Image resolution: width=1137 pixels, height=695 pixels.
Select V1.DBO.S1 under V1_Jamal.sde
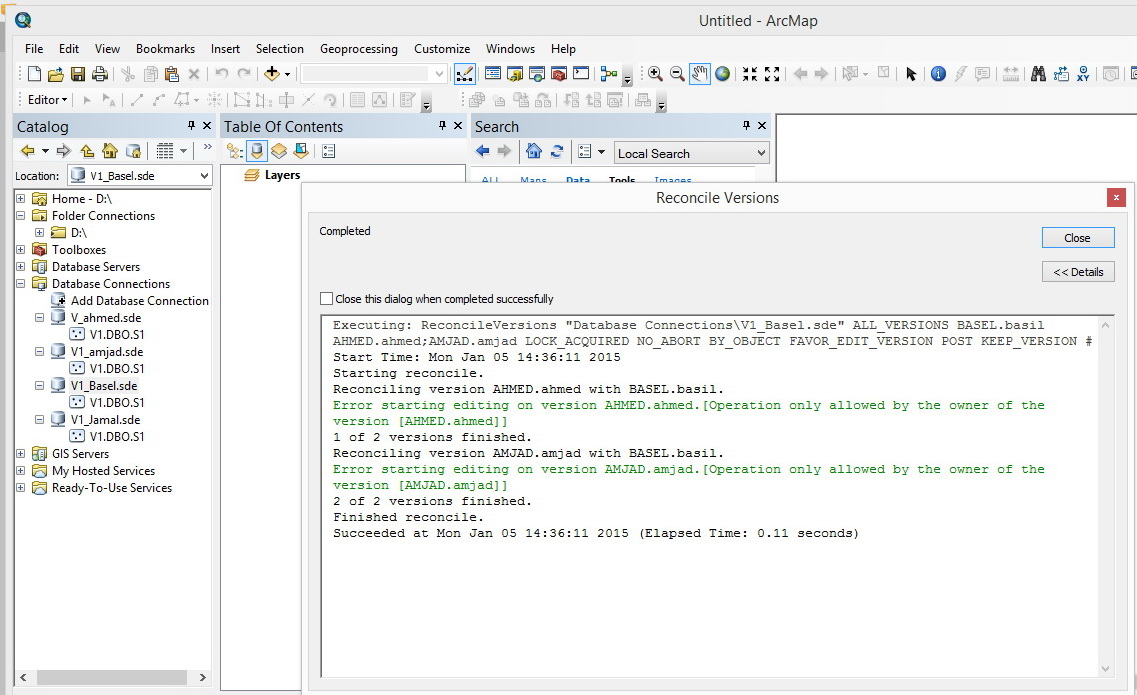pos(116,437)
